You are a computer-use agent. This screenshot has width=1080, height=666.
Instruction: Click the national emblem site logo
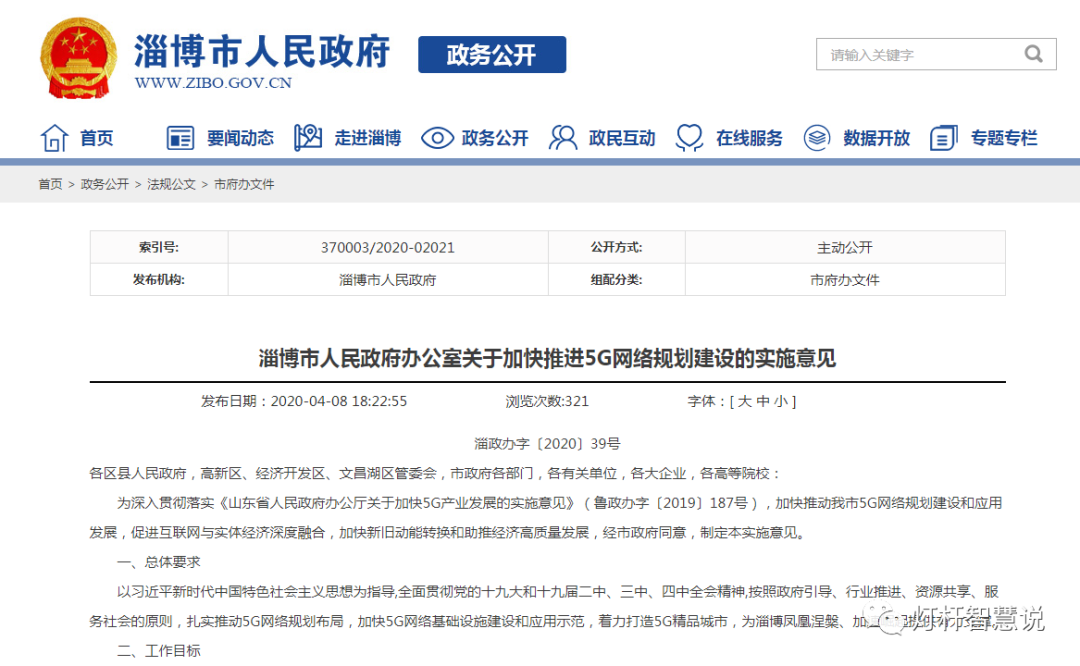click(x=78, y=55)
